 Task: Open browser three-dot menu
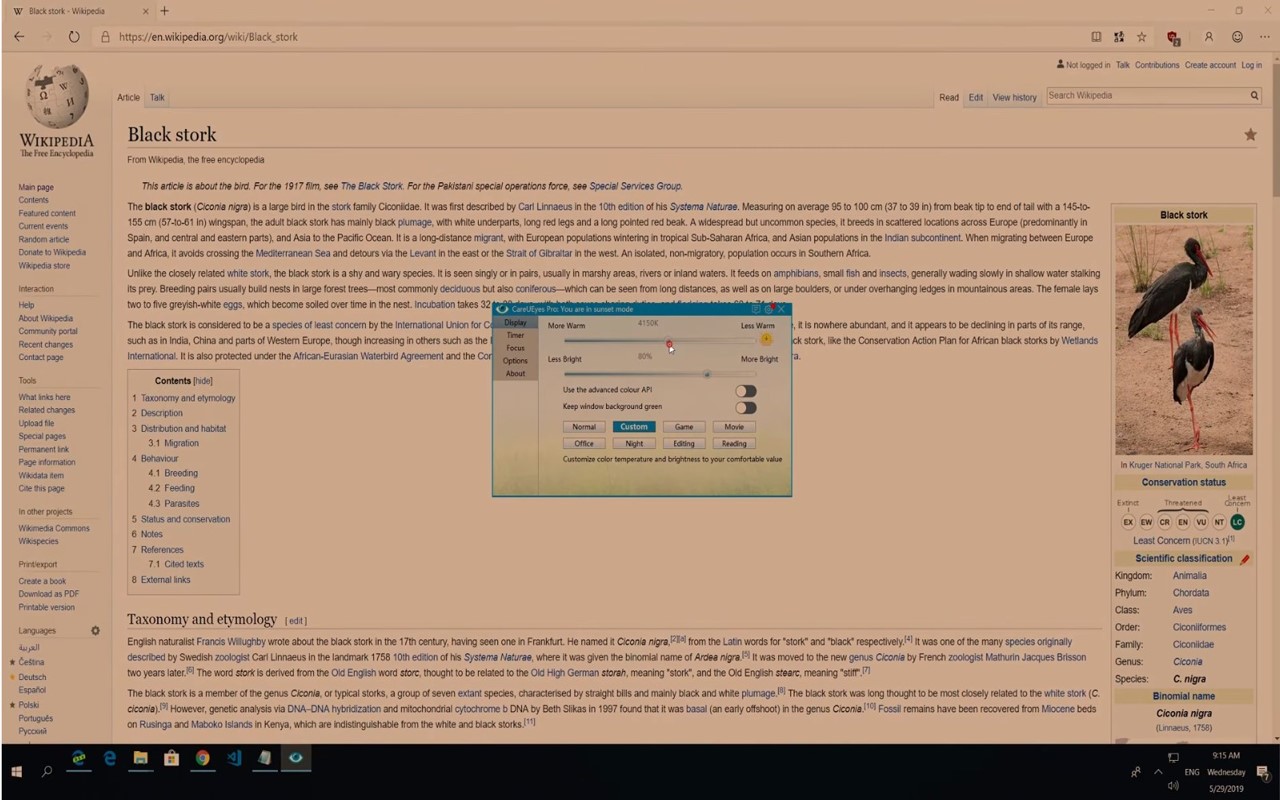coord(1265,37)
